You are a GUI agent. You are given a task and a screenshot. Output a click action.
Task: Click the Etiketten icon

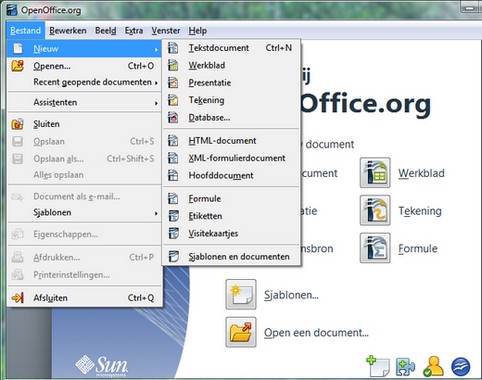[x=173, y=216]
